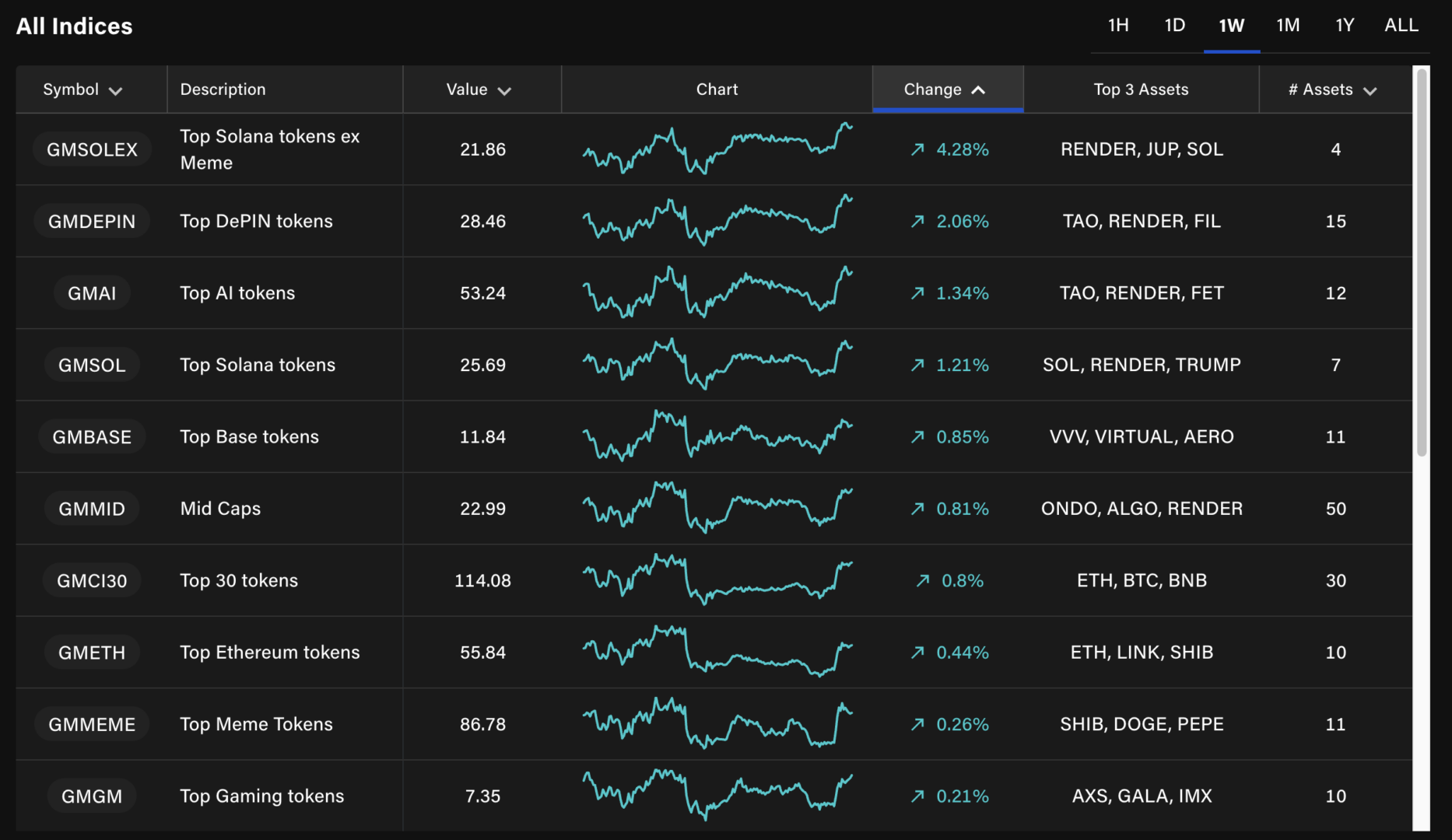Click the GMSOLEX symbol badge
This screenshot has height=840, width=1452.
click(92, 149)
